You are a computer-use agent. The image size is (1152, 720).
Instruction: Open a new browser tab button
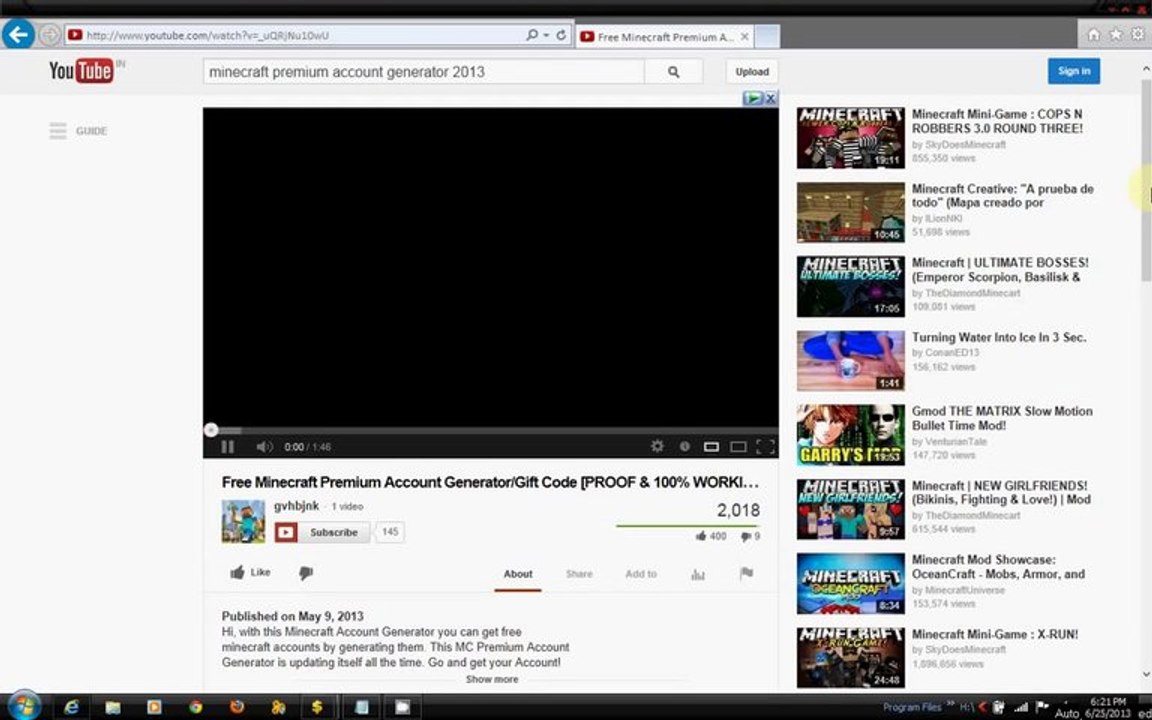767,36
